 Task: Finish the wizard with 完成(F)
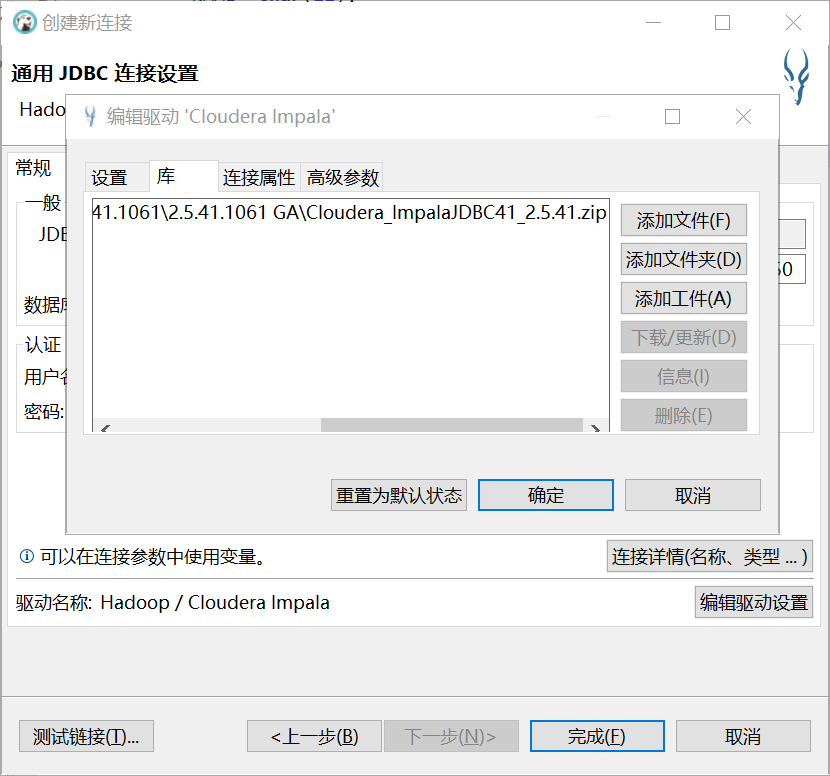coord(596,735)
